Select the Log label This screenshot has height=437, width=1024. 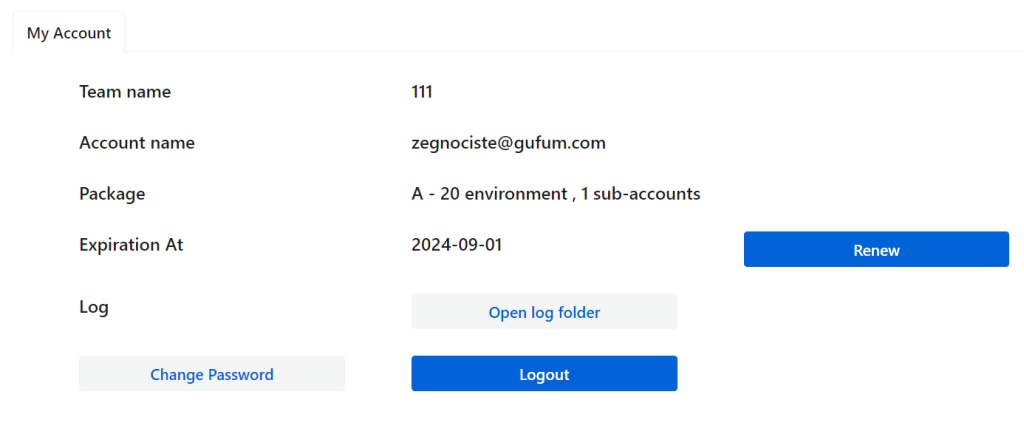point(93,307)
